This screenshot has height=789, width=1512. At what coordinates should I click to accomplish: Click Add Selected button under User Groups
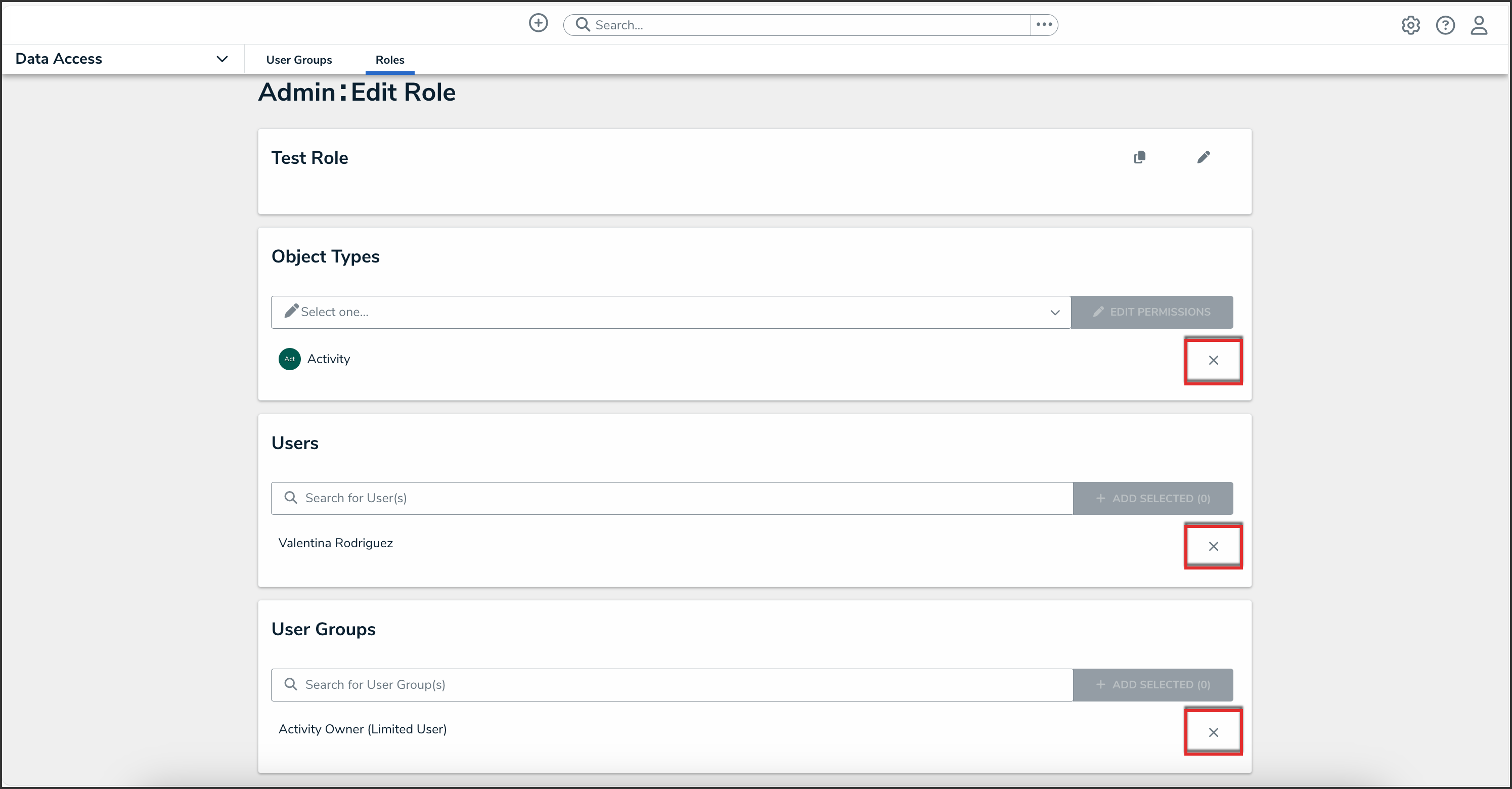pyautogui.click(x=1153, y=684)
